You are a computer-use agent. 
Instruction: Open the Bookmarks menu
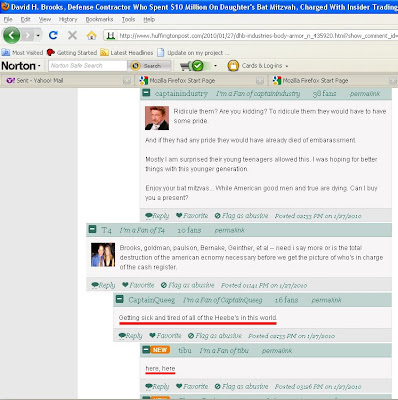[x=99, y=19]
